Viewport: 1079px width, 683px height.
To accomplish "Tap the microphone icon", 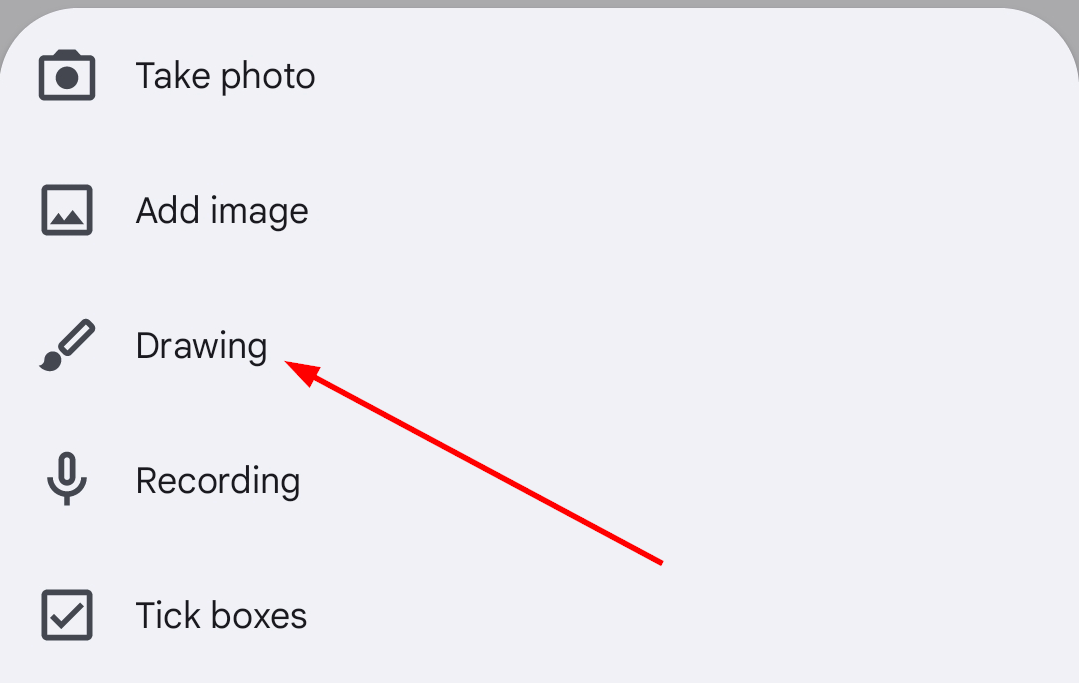I will coord(67,480).
